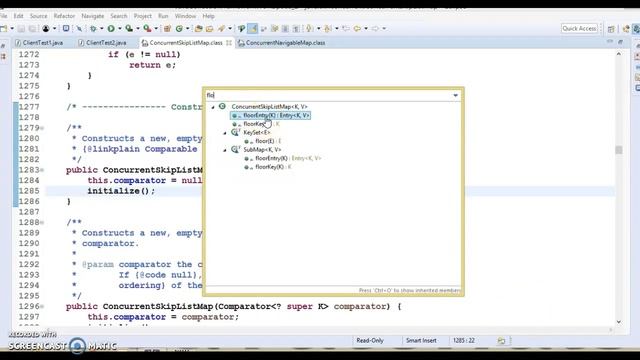Click the Debug bug icon in toolbar

click(93, 29)
